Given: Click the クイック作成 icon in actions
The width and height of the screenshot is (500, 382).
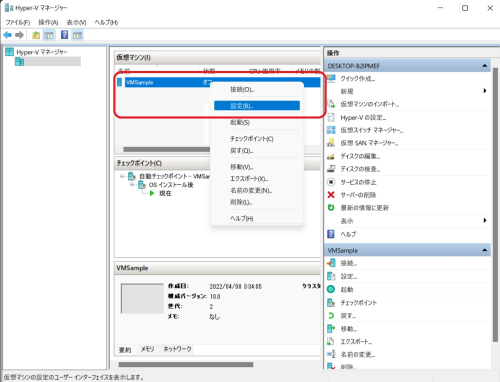Looking at the screenshot, I should (331, 78).
